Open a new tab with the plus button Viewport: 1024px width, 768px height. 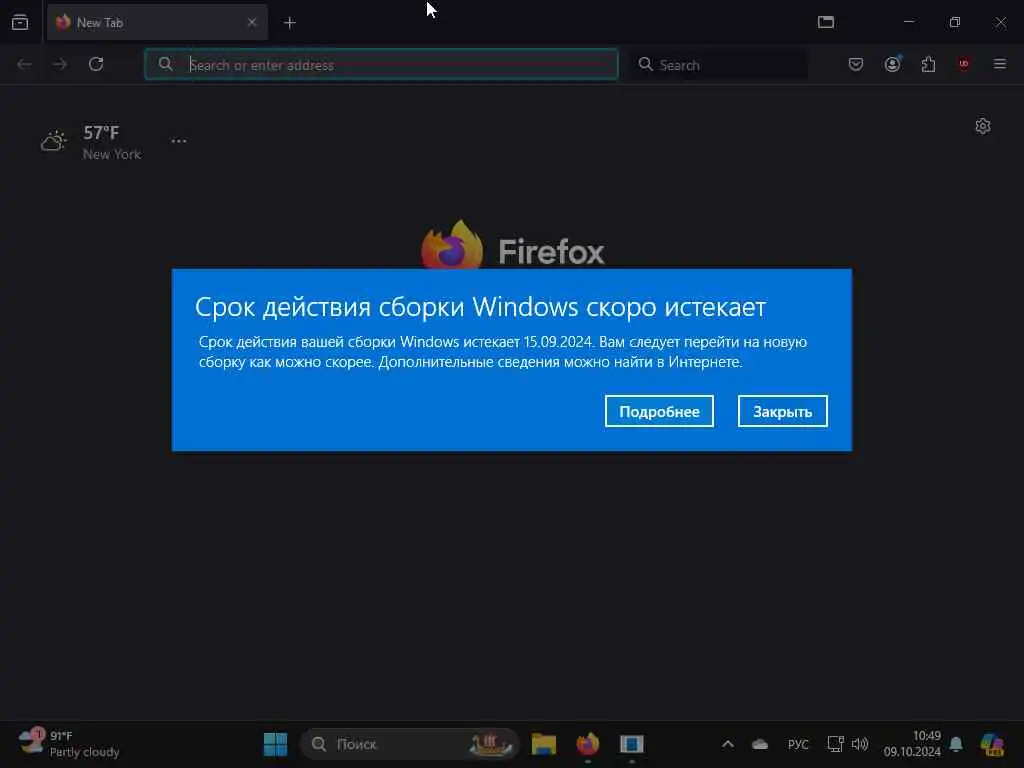pos(289,23)
